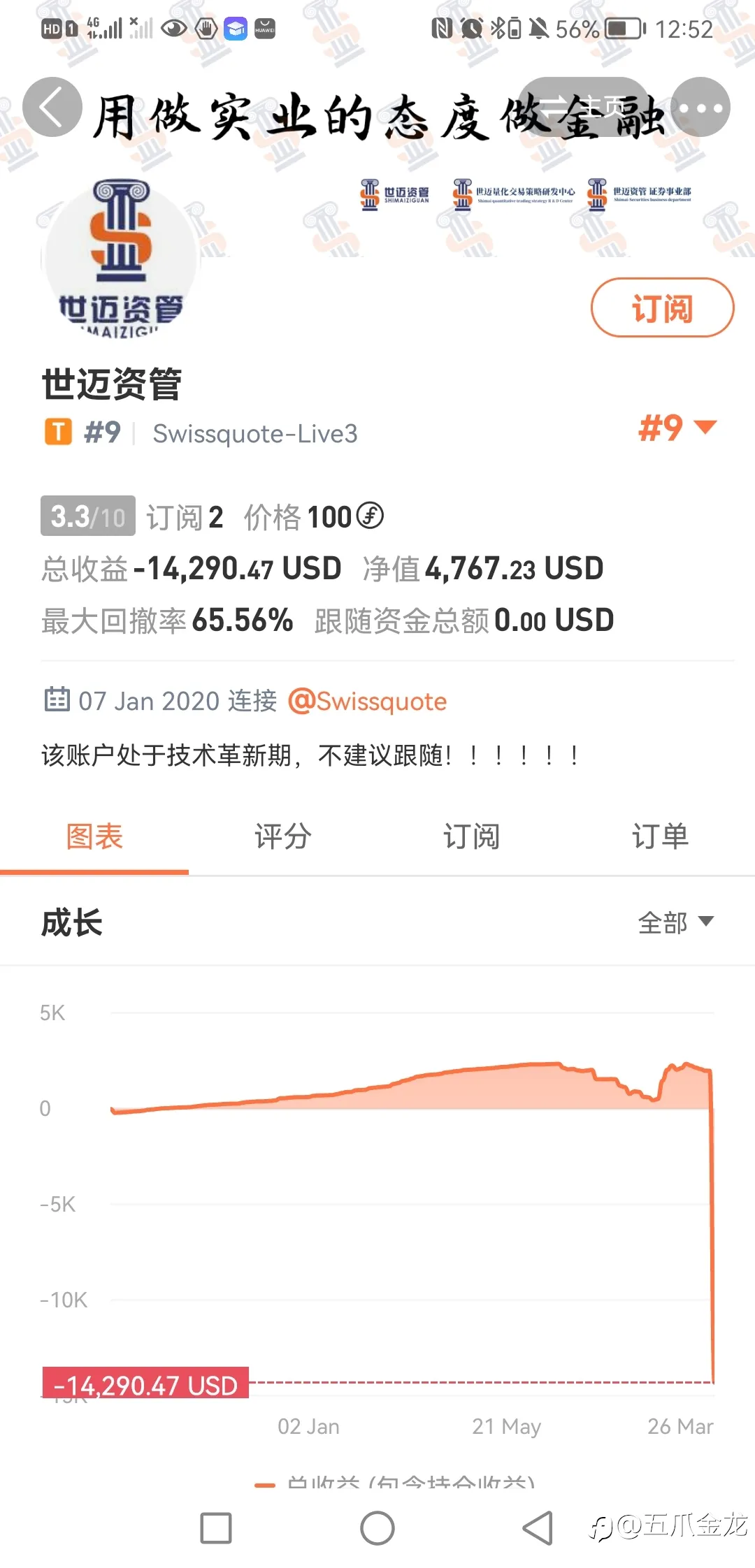Open the three-dot more options menu

pyautogui.click(x=700, y=107)
